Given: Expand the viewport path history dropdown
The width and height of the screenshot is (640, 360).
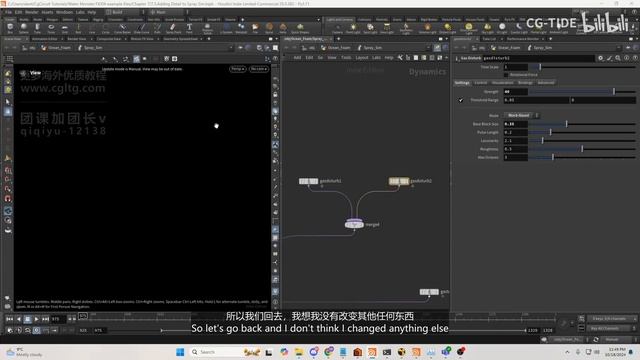Looking at the screenshot, I should click(231, 48).
